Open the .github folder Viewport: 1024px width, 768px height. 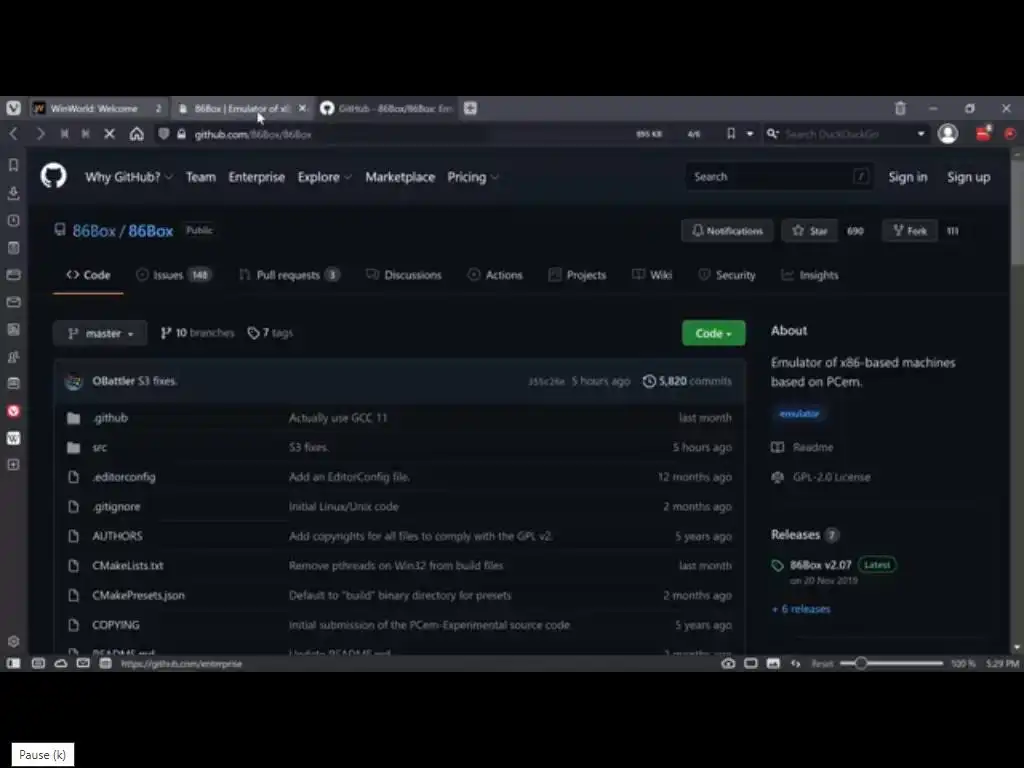(110, 418)
